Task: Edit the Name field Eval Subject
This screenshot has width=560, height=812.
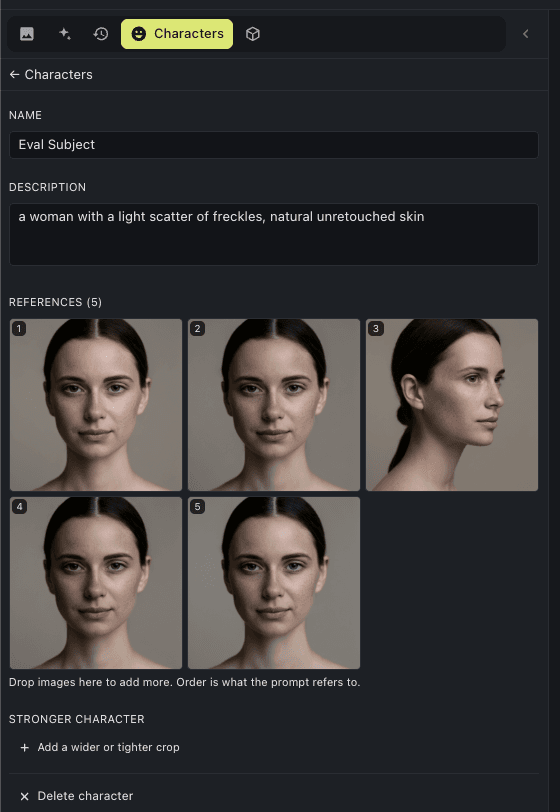Action: pyautogui.click(x=274, y=144)
